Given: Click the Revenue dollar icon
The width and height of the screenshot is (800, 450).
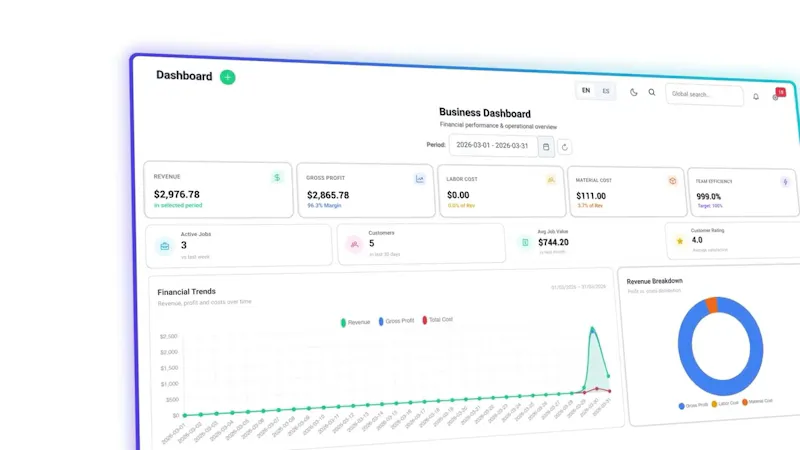Looking at the screenshot, I should click(277, 178).
